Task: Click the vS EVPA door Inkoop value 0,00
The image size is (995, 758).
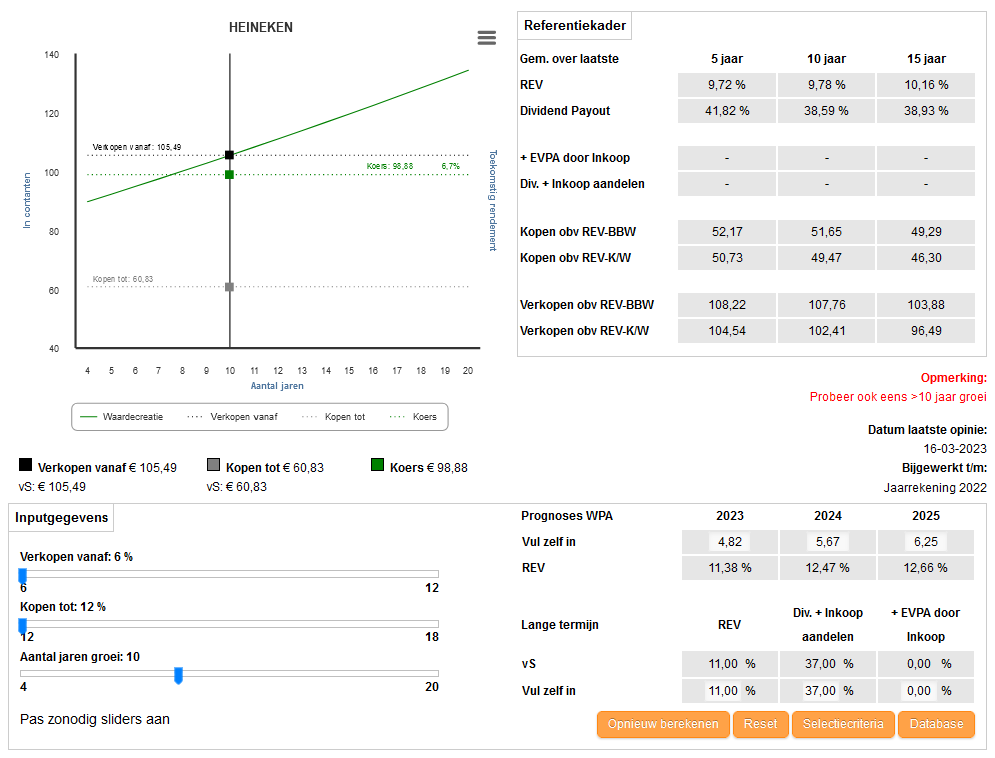Action: point(919,664)
